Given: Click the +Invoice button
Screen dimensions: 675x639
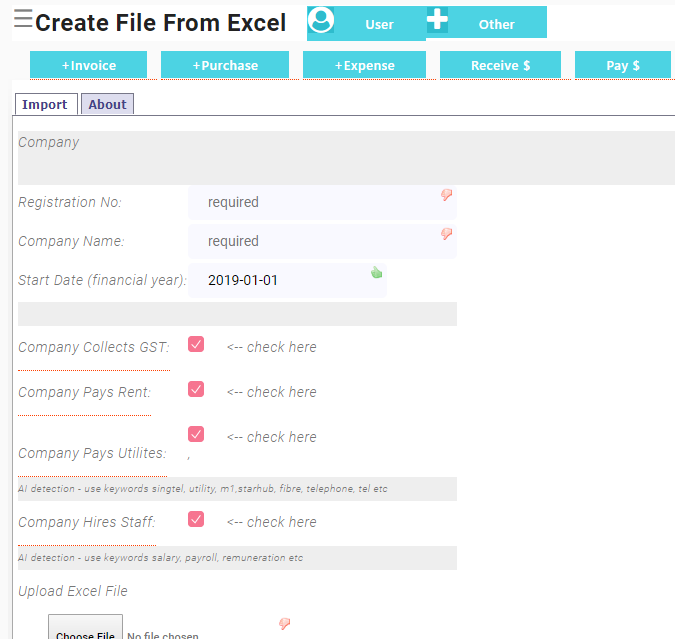Looking at the screenshot, I should (x=89, y=65).
